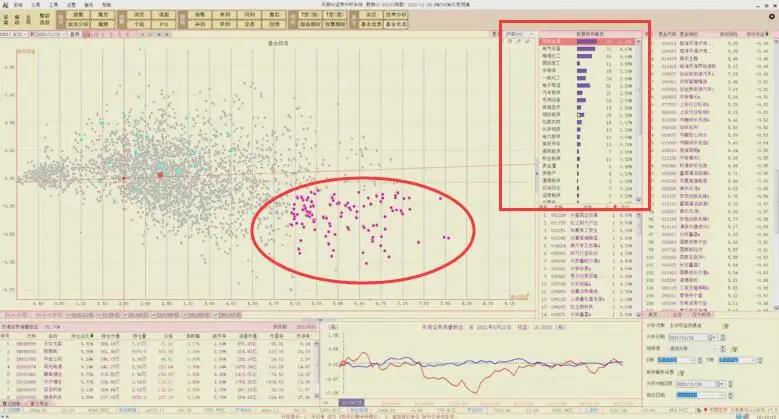Viewport: 779px width, 419px height.
Task: Click the 基金简称 column header
Action: (689, 34)
